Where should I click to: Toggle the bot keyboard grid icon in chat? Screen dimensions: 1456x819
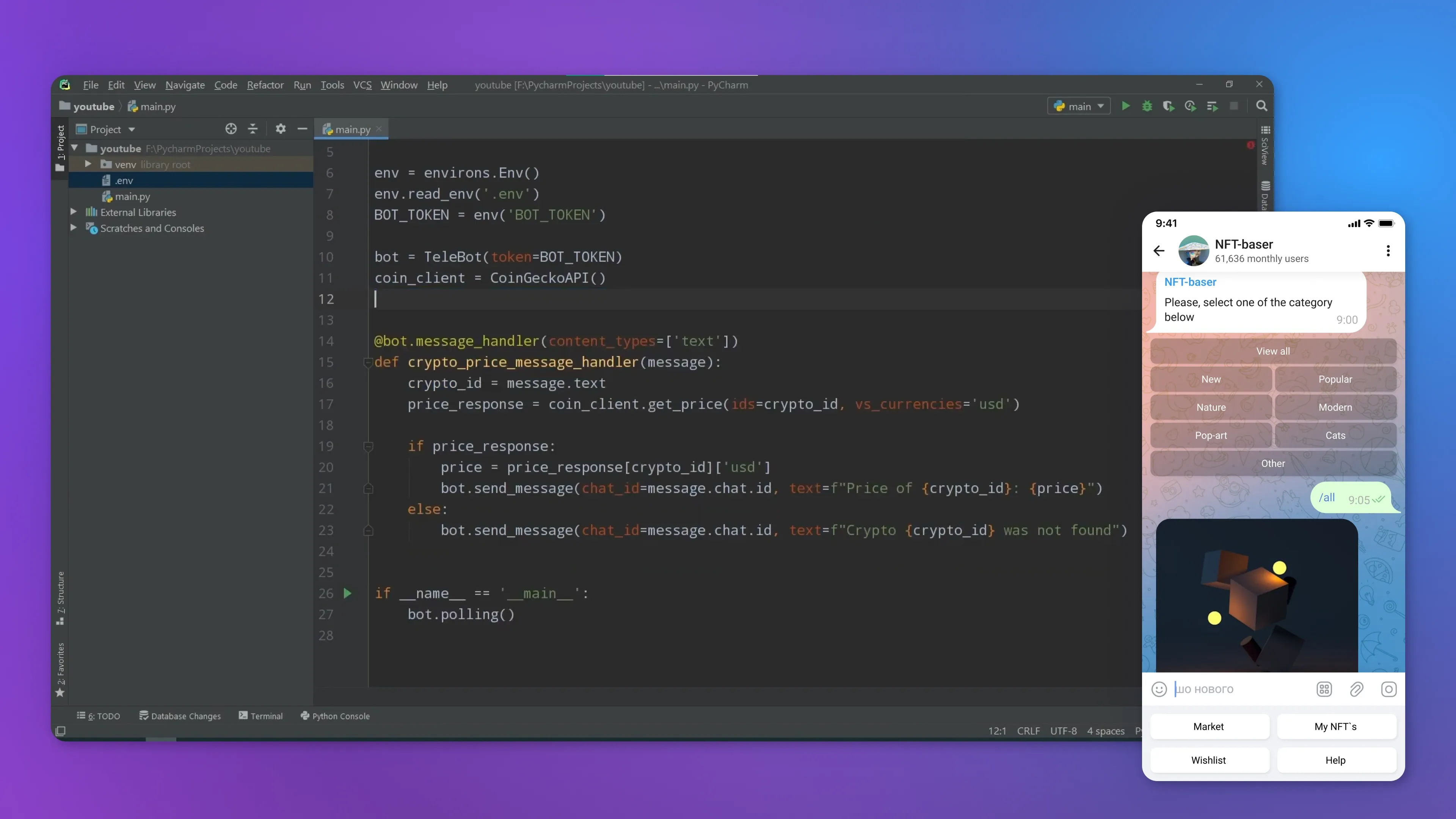point(1324,689)
